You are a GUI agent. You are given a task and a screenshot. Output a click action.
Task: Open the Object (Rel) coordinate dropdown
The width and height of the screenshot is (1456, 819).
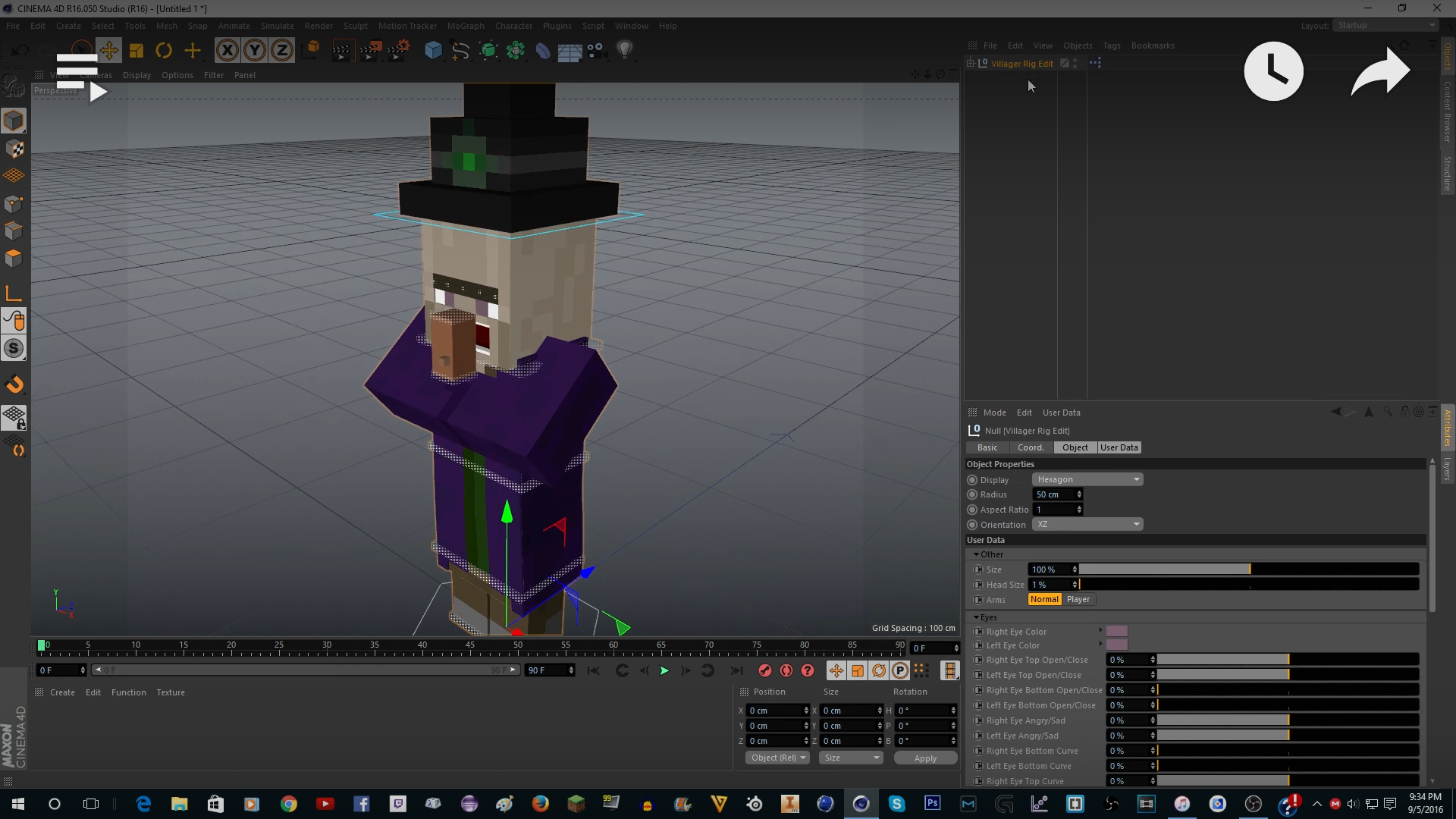(777, 758)
